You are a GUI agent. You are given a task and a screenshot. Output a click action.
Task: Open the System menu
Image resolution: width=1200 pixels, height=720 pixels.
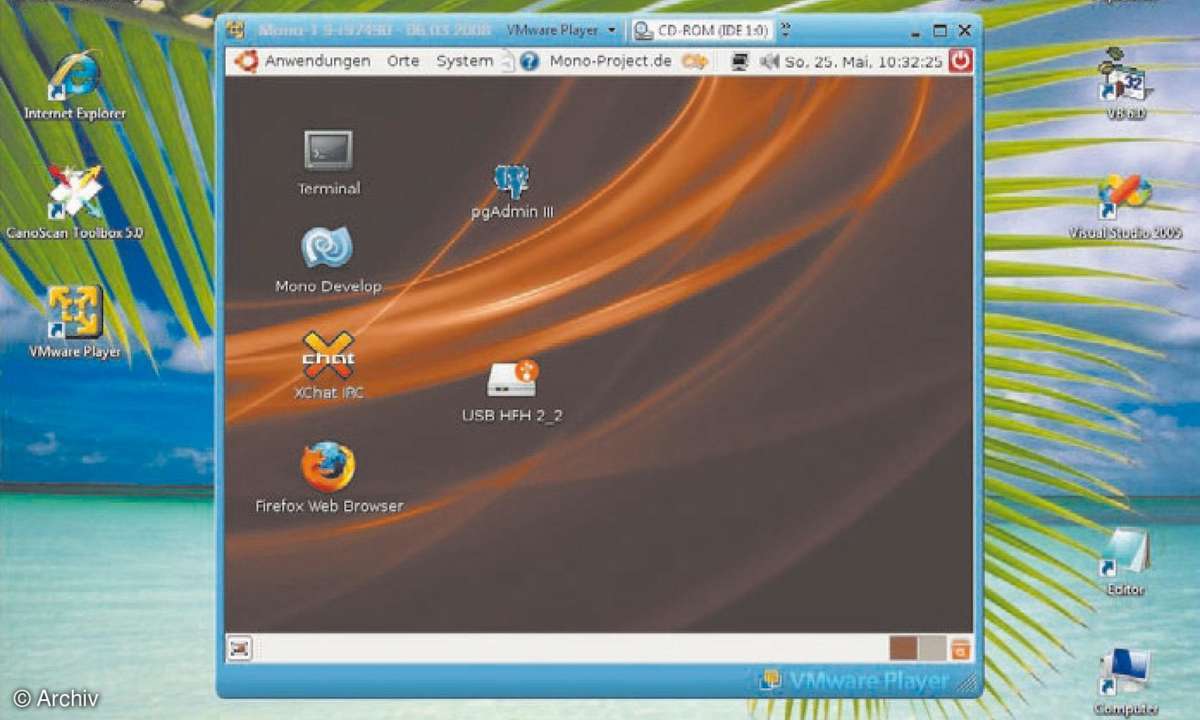click(463, 61)
